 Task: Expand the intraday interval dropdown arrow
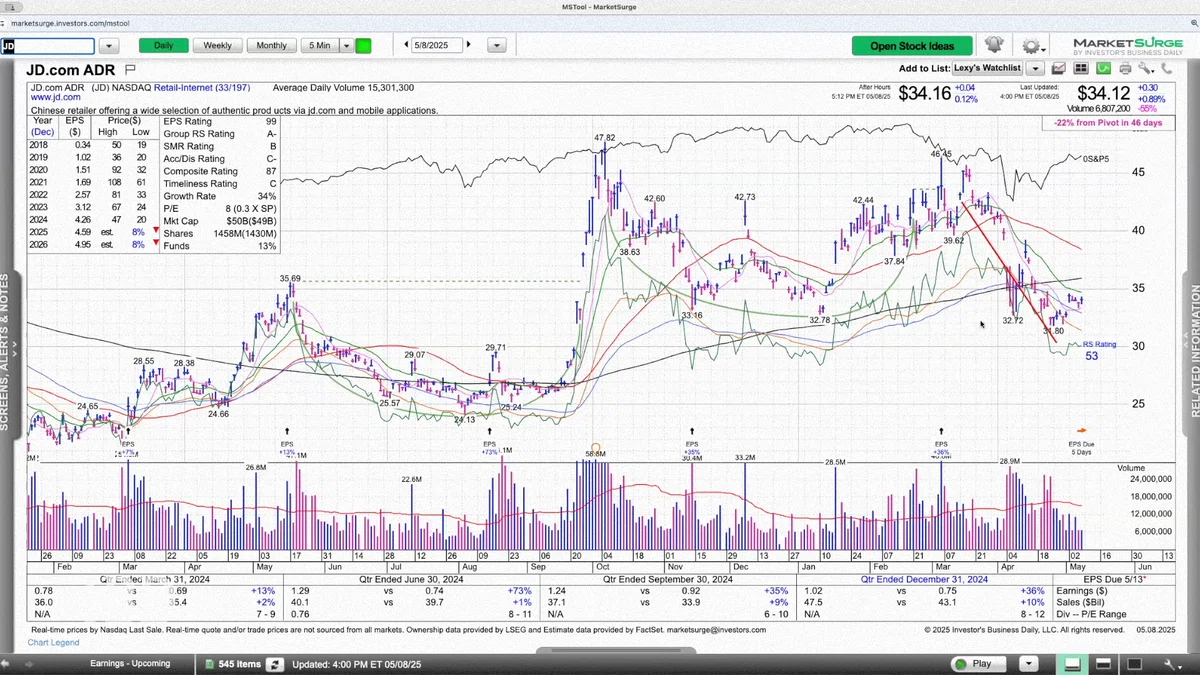click(x=347, y=45)
